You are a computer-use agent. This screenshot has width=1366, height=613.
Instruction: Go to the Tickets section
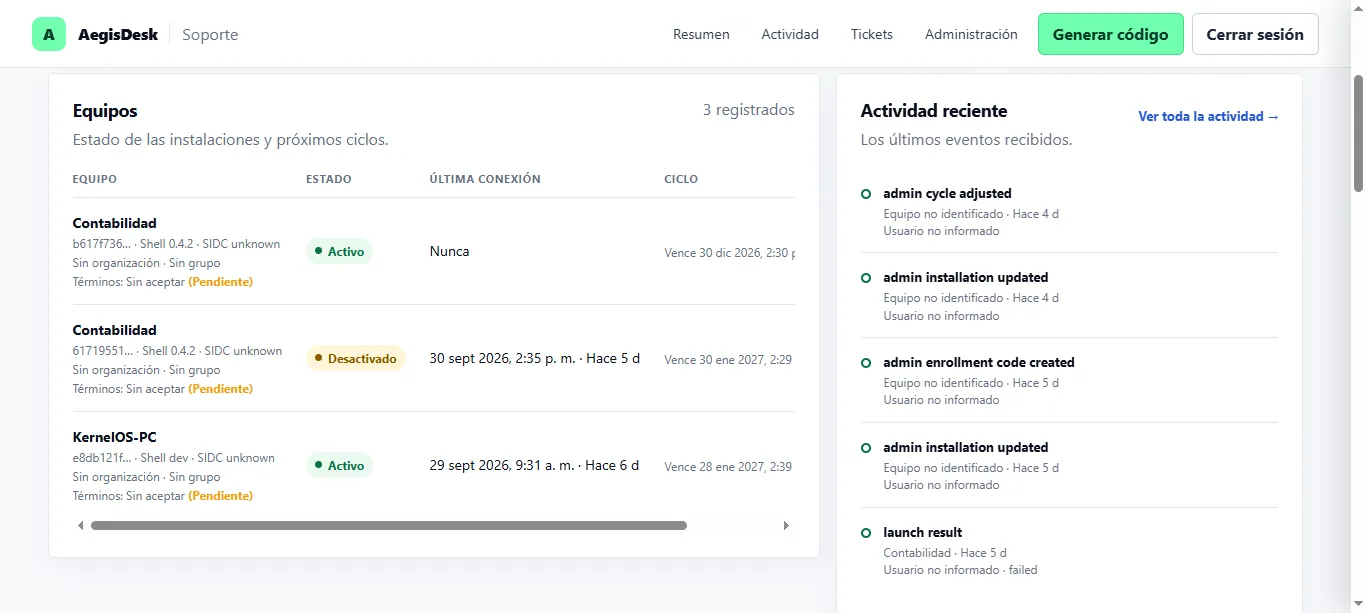click(x=872, y=34)
